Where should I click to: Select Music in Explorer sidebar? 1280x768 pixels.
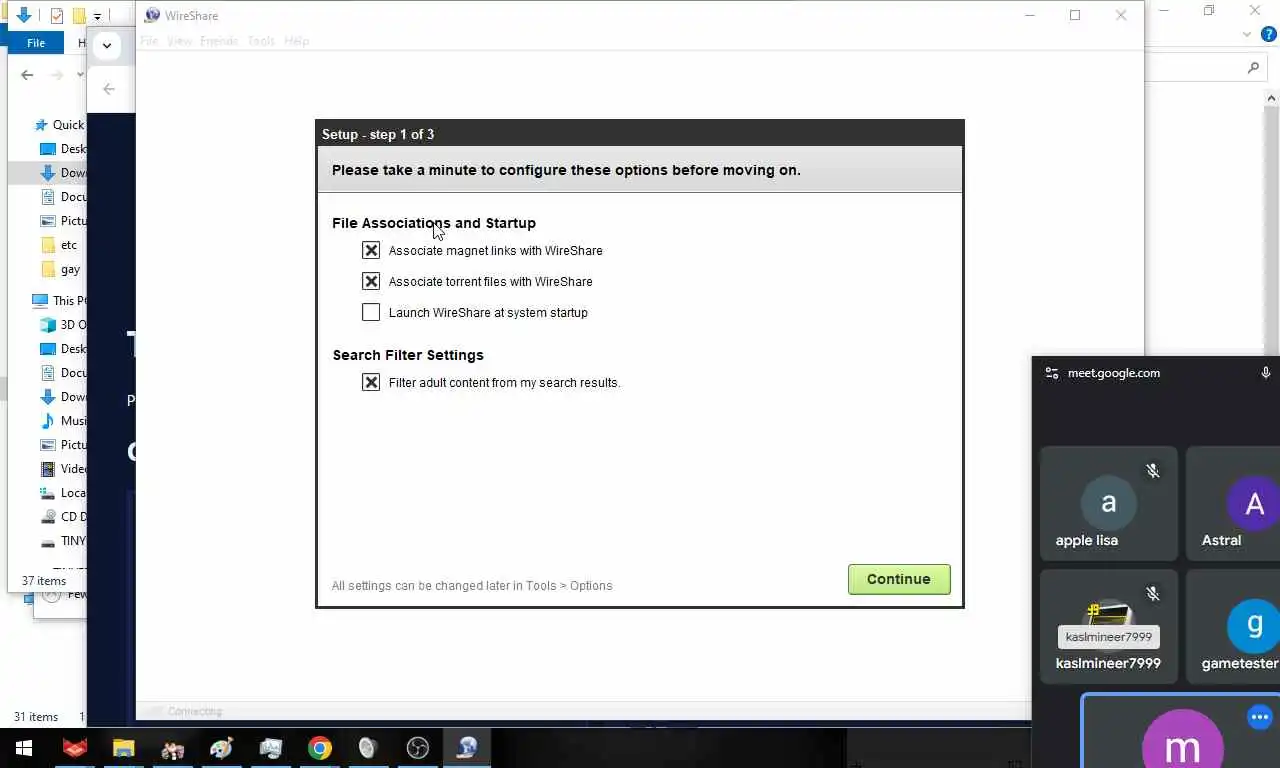(63, 421)
